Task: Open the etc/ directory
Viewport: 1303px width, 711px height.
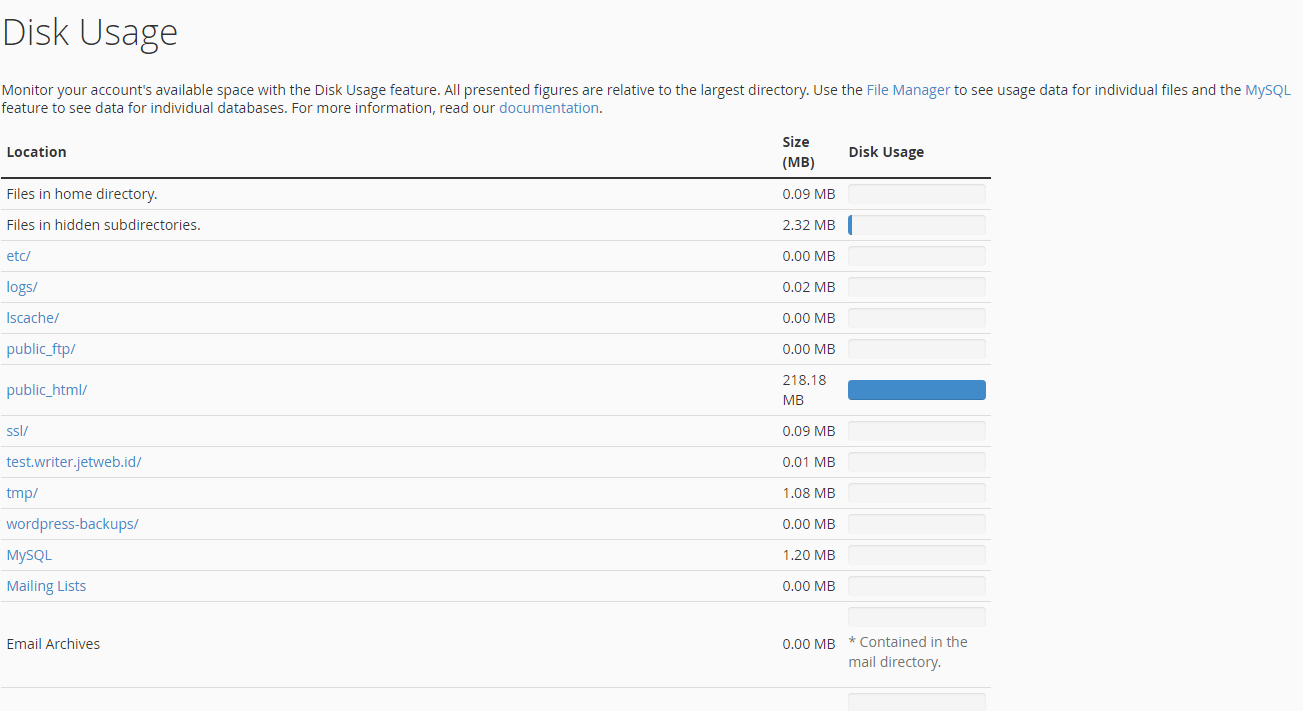Action: (x=17, y=255)
